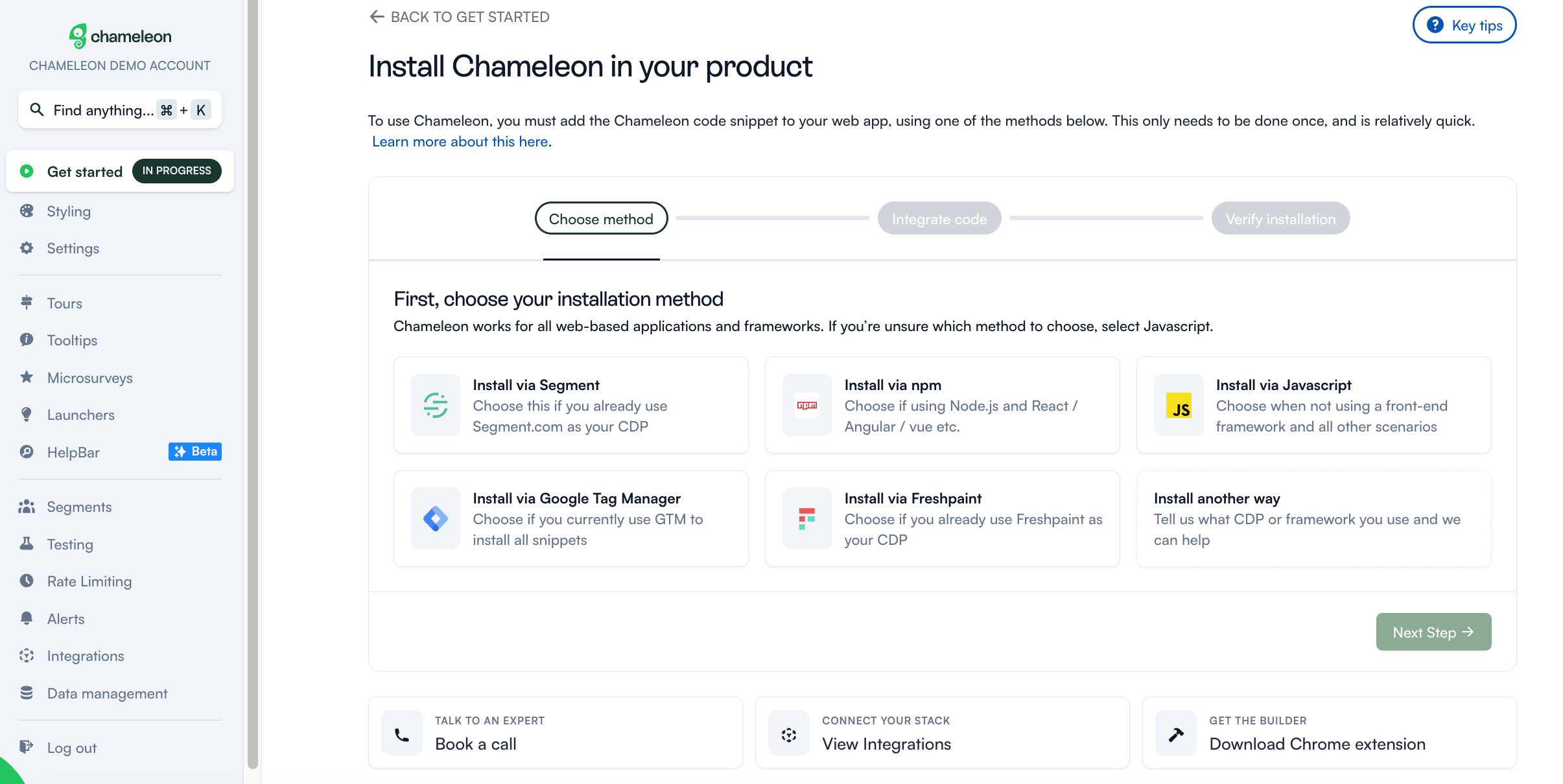Go to Tours in the sidebar
The width and height of the screenshot is (1563, 784).
coord(65,303)
